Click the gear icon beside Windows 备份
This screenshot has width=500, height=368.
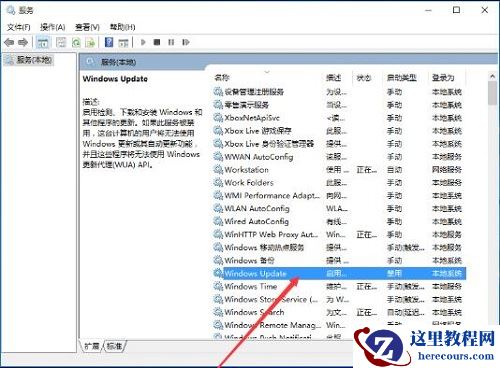coord(218,260)
